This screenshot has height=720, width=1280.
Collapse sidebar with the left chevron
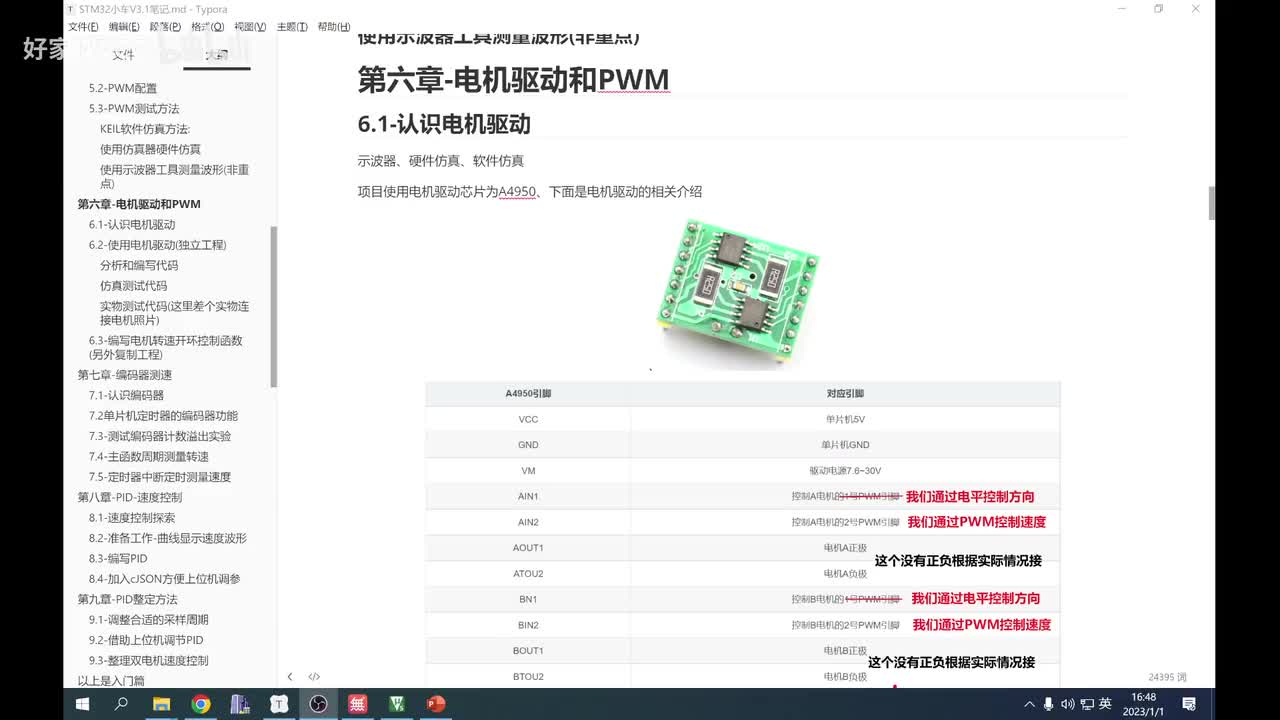tap(290, 677)
